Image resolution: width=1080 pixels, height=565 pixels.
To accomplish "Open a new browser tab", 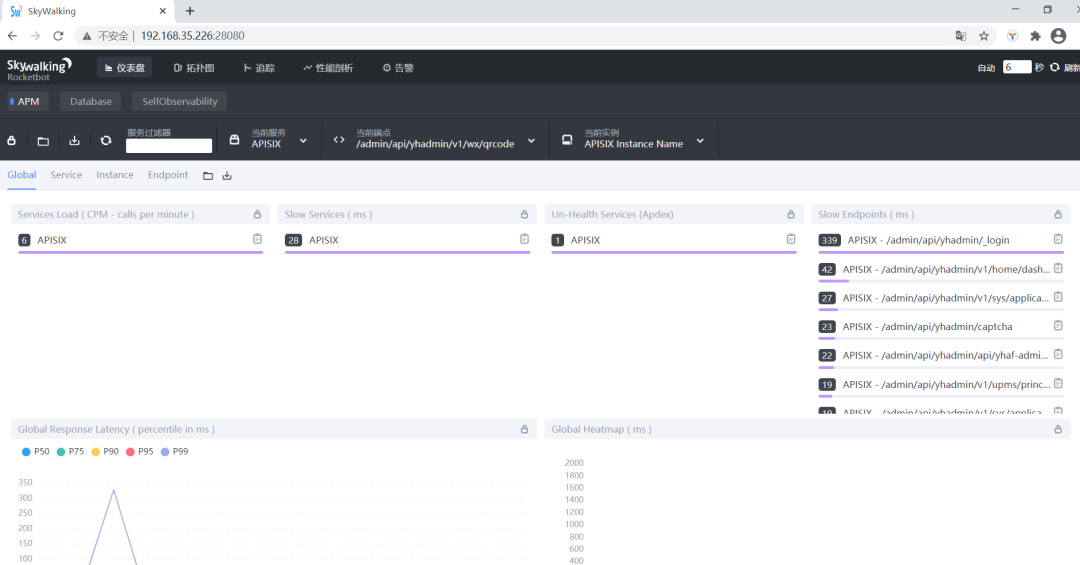I will (190, 11).
